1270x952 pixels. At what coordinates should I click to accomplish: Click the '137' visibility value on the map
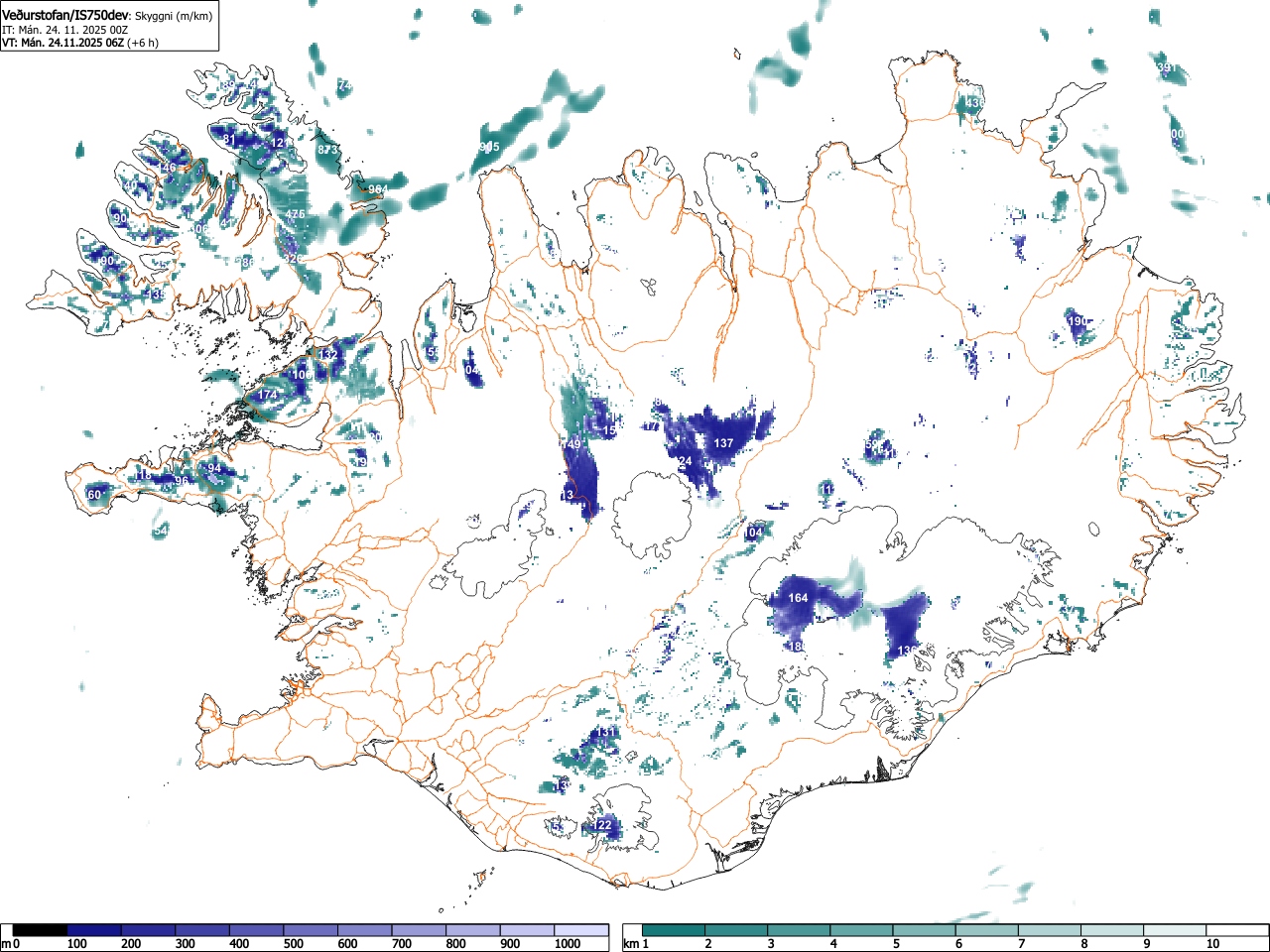[723, 443]
